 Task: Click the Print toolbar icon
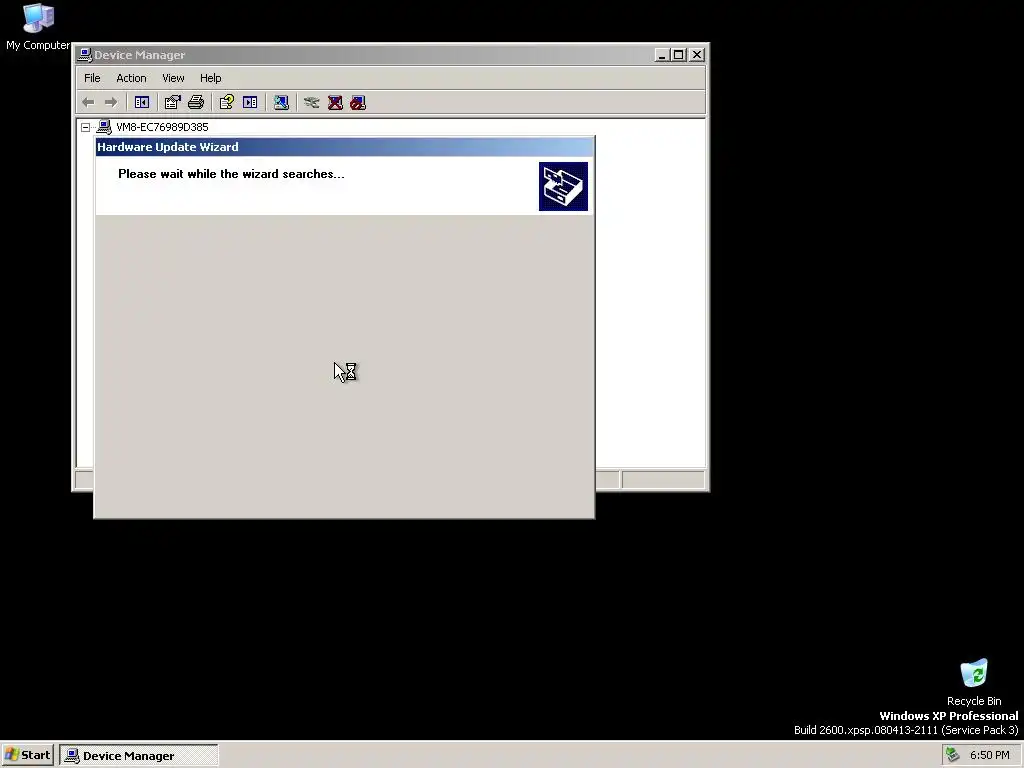(196, 103)
